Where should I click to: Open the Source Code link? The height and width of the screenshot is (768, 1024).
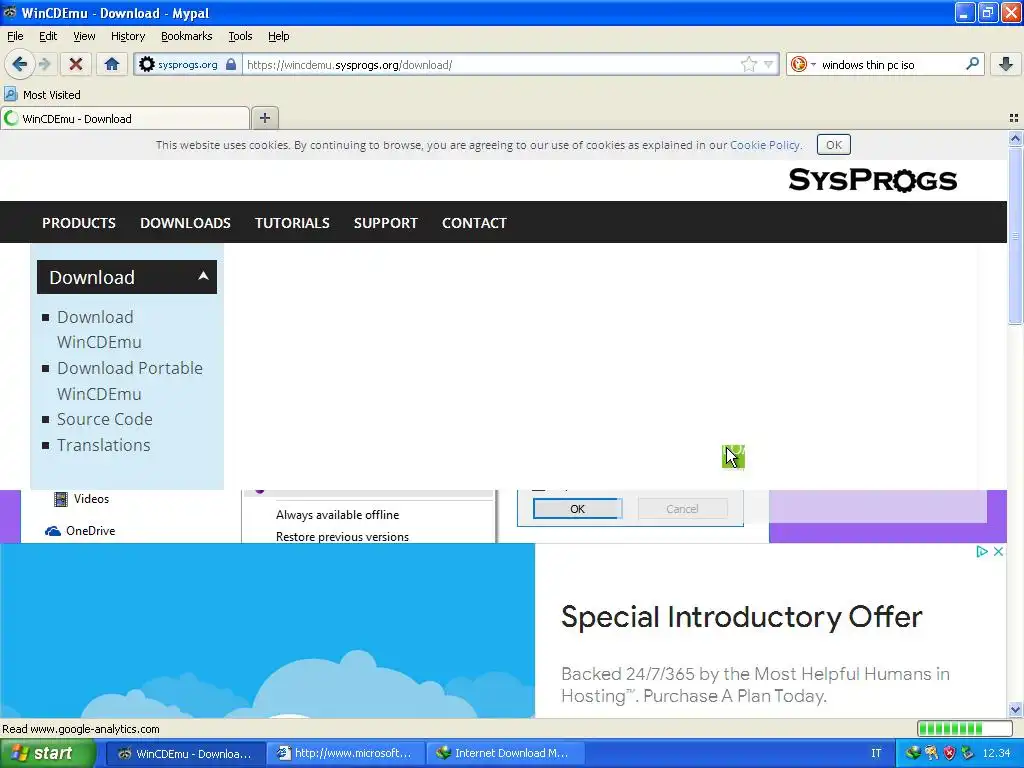tap(104, 419)
